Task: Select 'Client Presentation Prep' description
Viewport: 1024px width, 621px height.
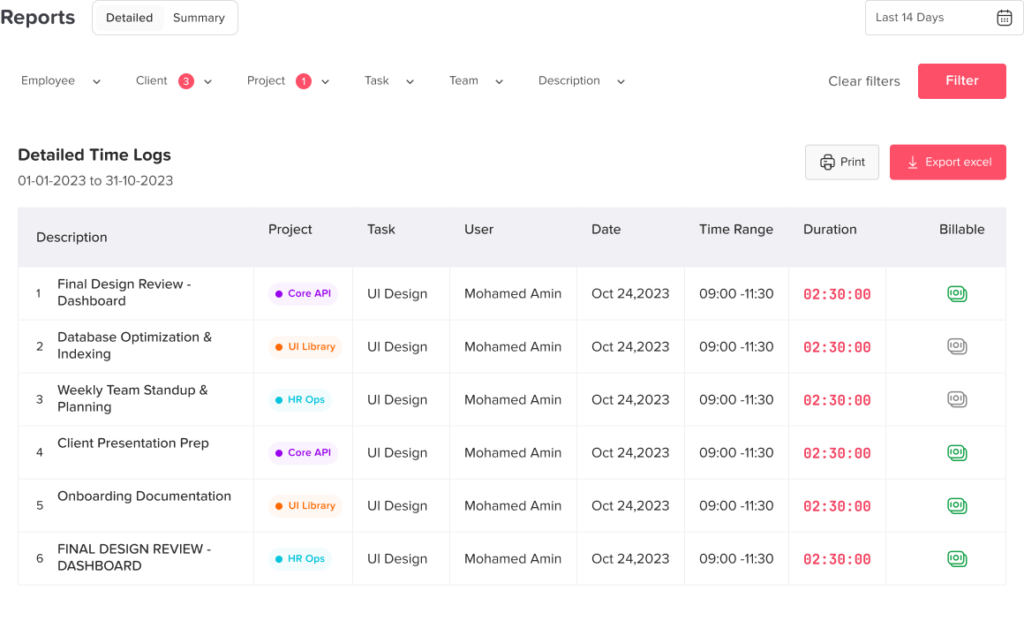Action: tap(133, 443)
